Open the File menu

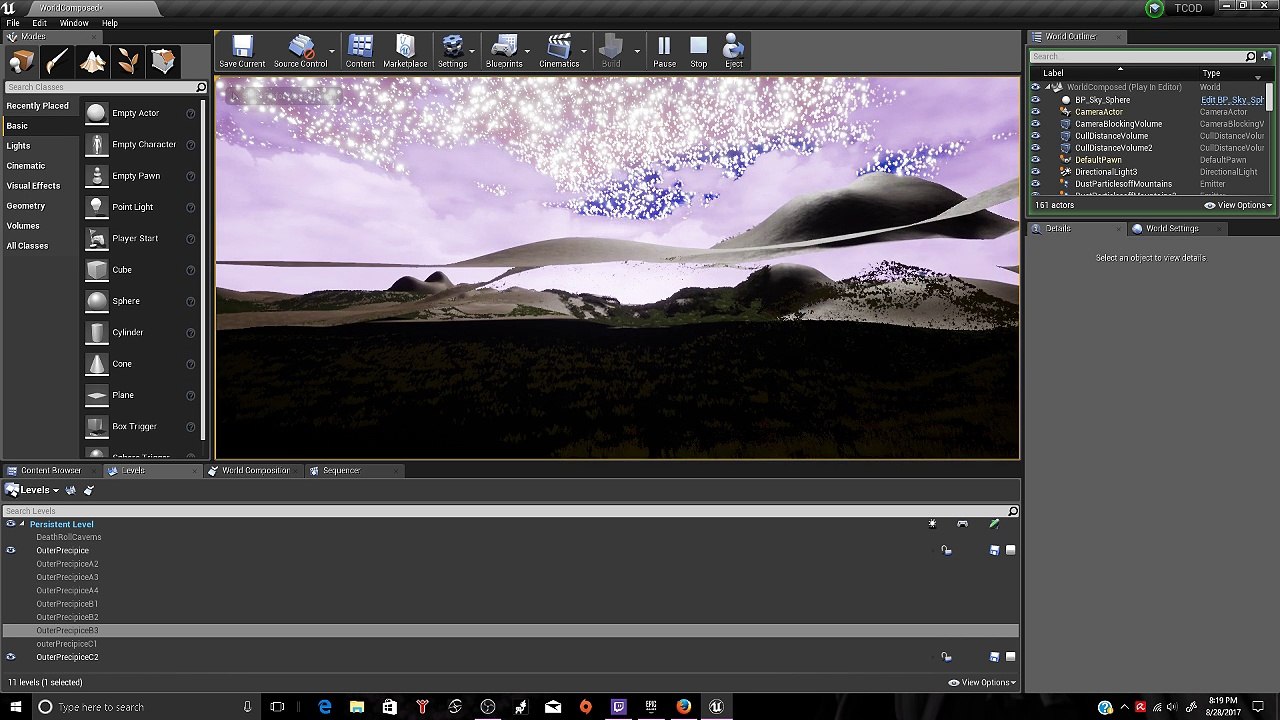[13, 23]
